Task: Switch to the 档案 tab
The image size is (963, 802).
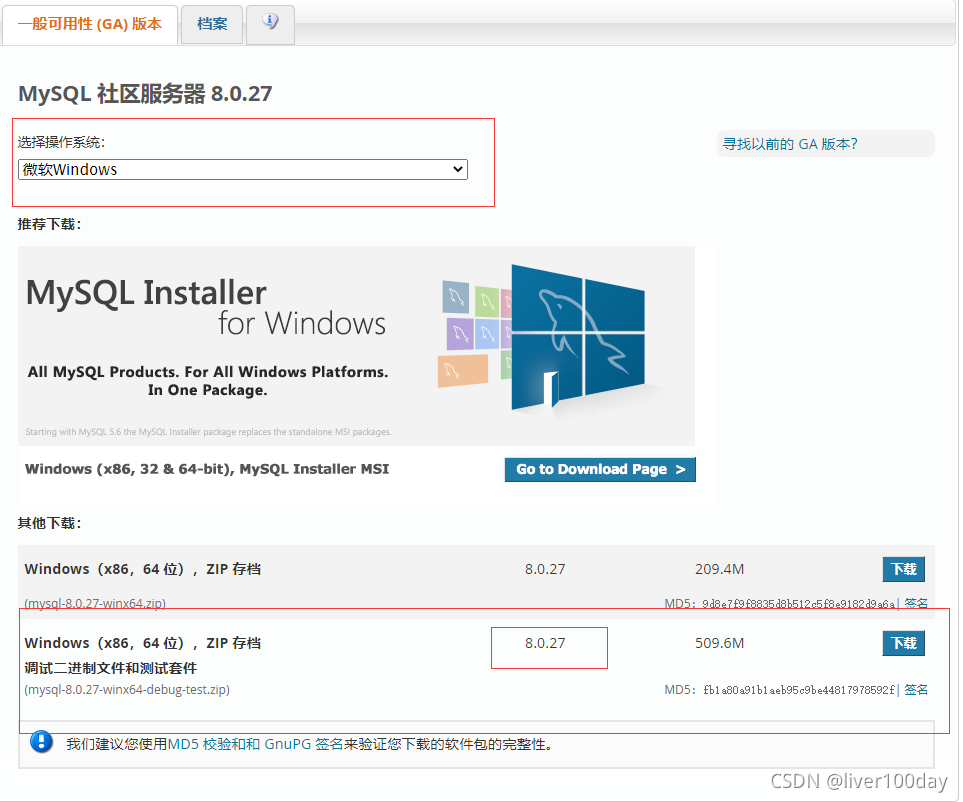Action: coord(212,24)
